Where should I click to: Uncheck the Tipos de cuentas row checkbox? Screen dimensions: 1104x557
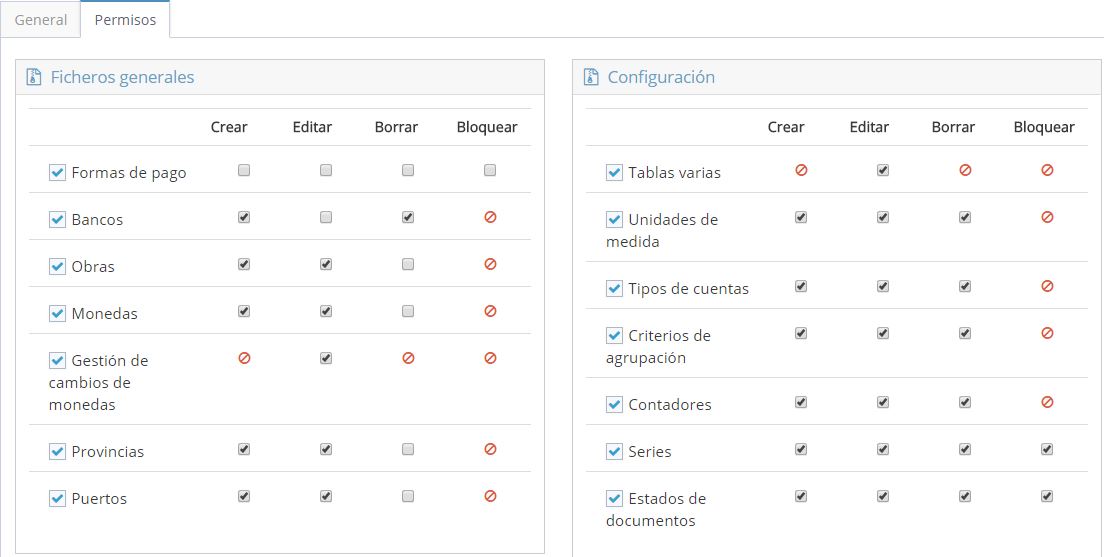click(614, 289)
